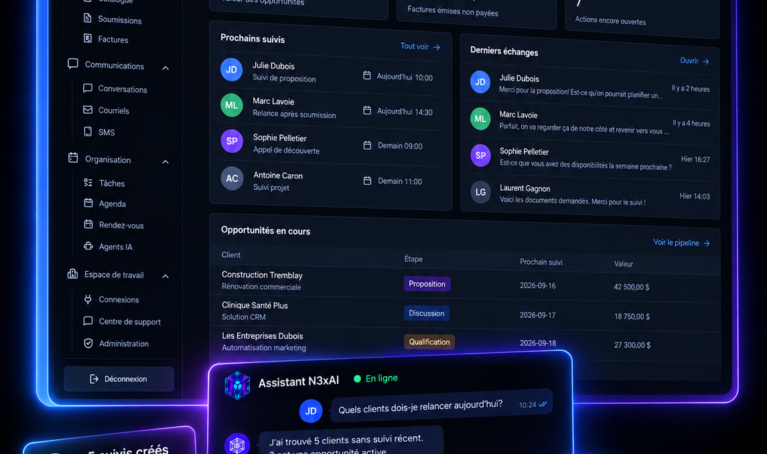Click the SMS phone icon

click(88, 131)
